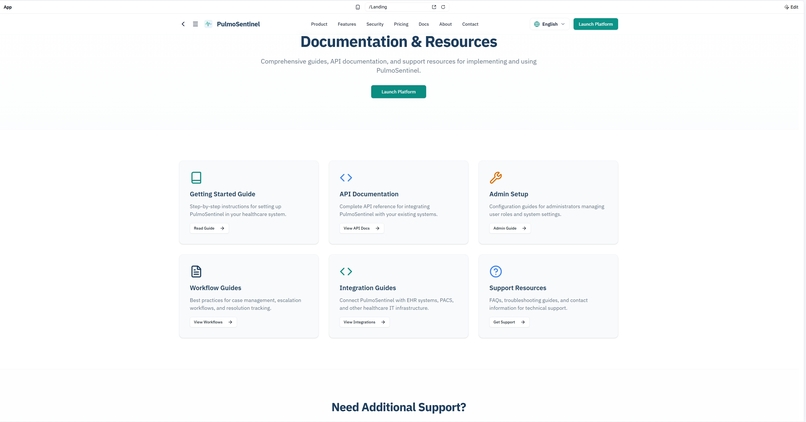Click the Integration Guides title

[368, 288]
